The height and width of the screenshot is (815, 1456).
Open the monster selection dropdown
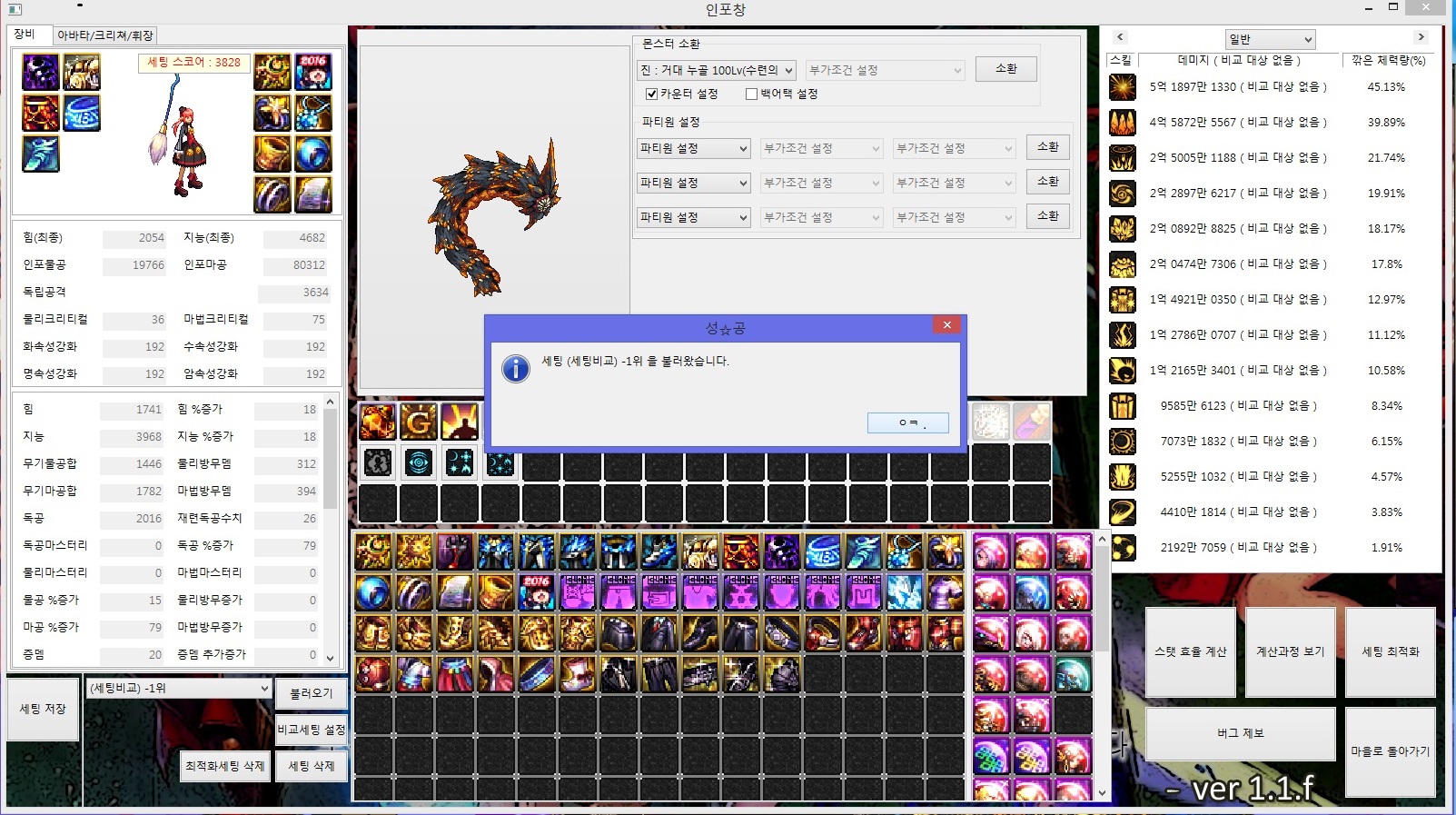click(x=716, y=70)
